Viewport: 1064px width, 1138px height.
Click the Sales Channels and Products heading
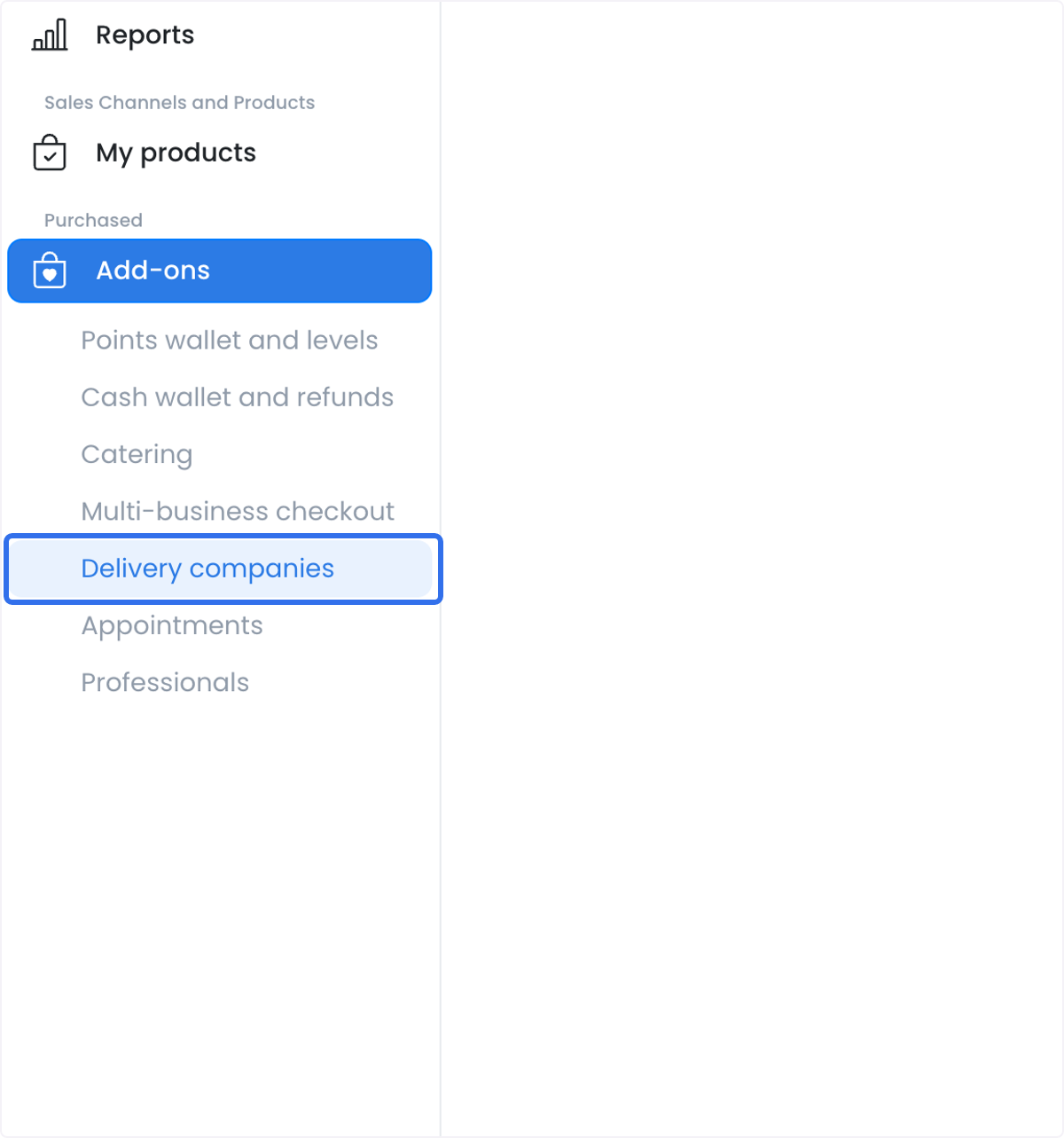(x=180, y=102)
